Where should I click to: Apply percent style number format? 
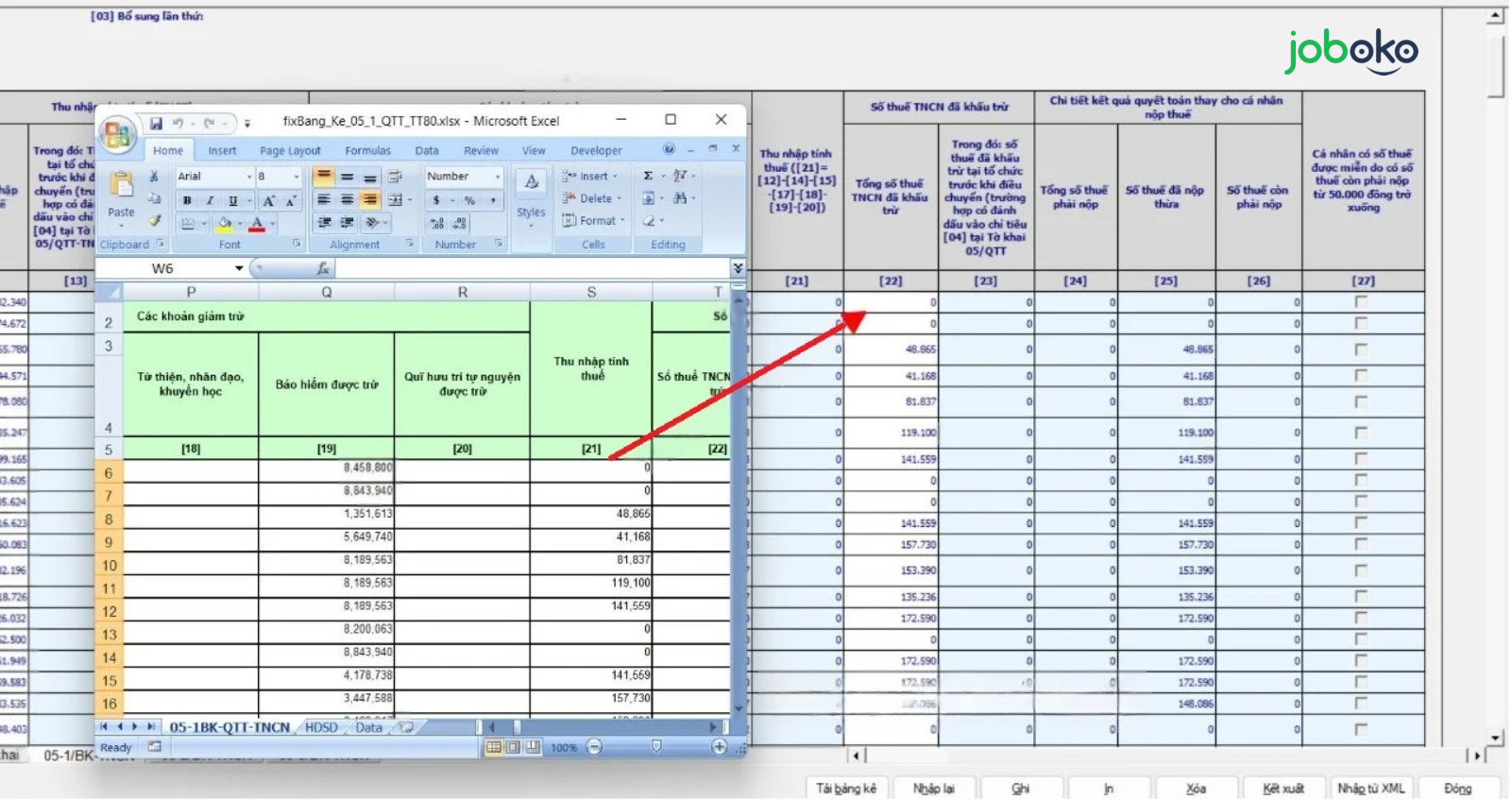[x=469, y=200]
